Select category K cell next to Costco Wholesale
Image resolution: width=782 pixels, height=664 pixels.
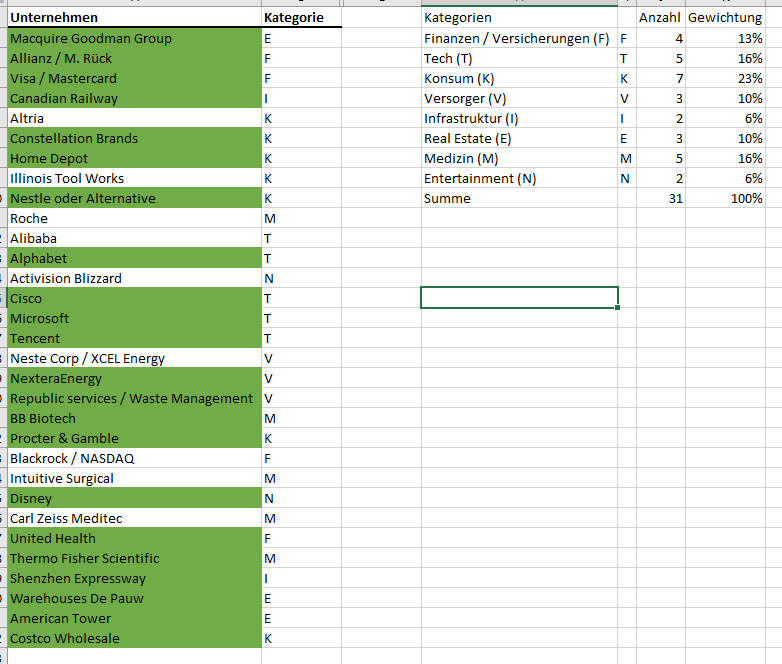[302, 638]
